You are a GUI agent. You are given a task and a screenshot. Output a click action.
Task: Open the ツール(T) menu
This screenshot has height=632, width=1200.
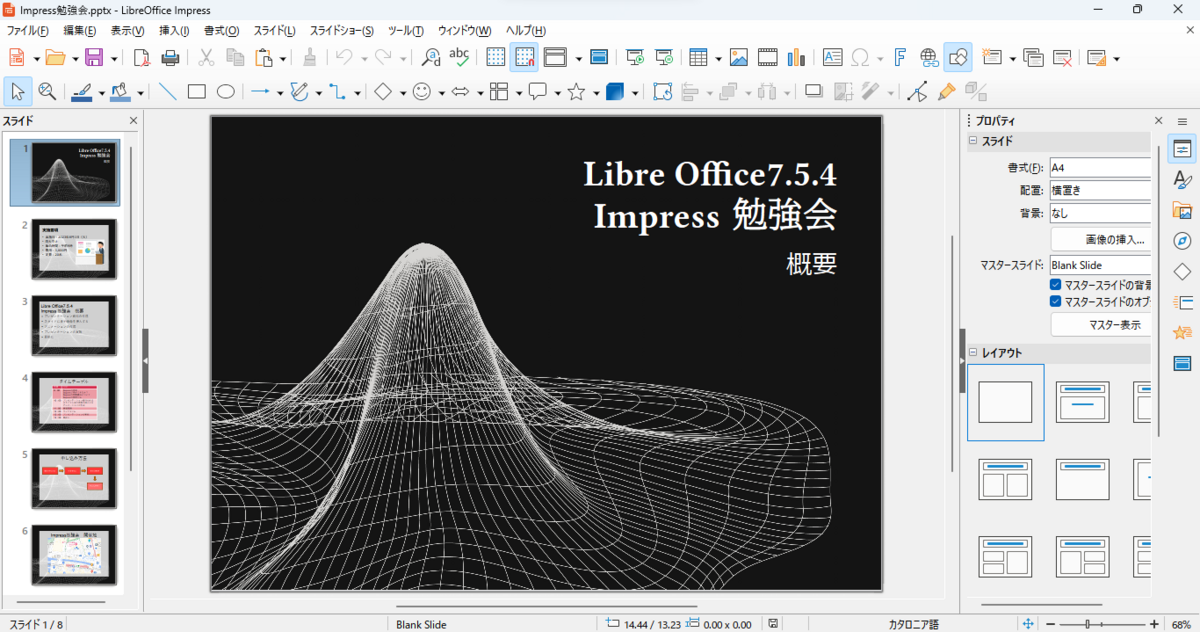click(405, 31)
